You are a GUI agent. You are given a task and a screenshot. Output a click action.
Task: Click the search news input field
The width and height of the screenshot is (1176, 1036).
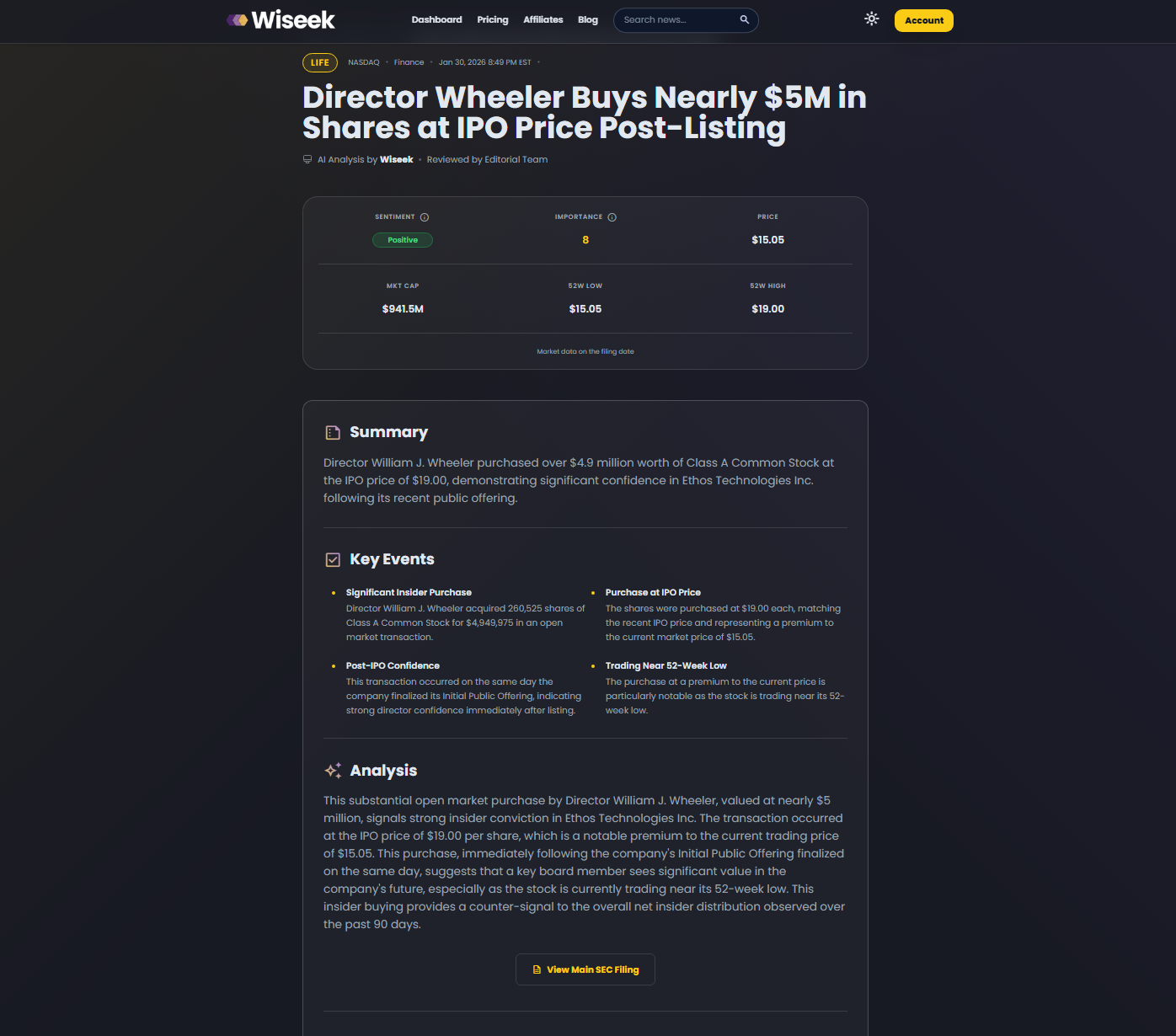[x=674, y=19]
